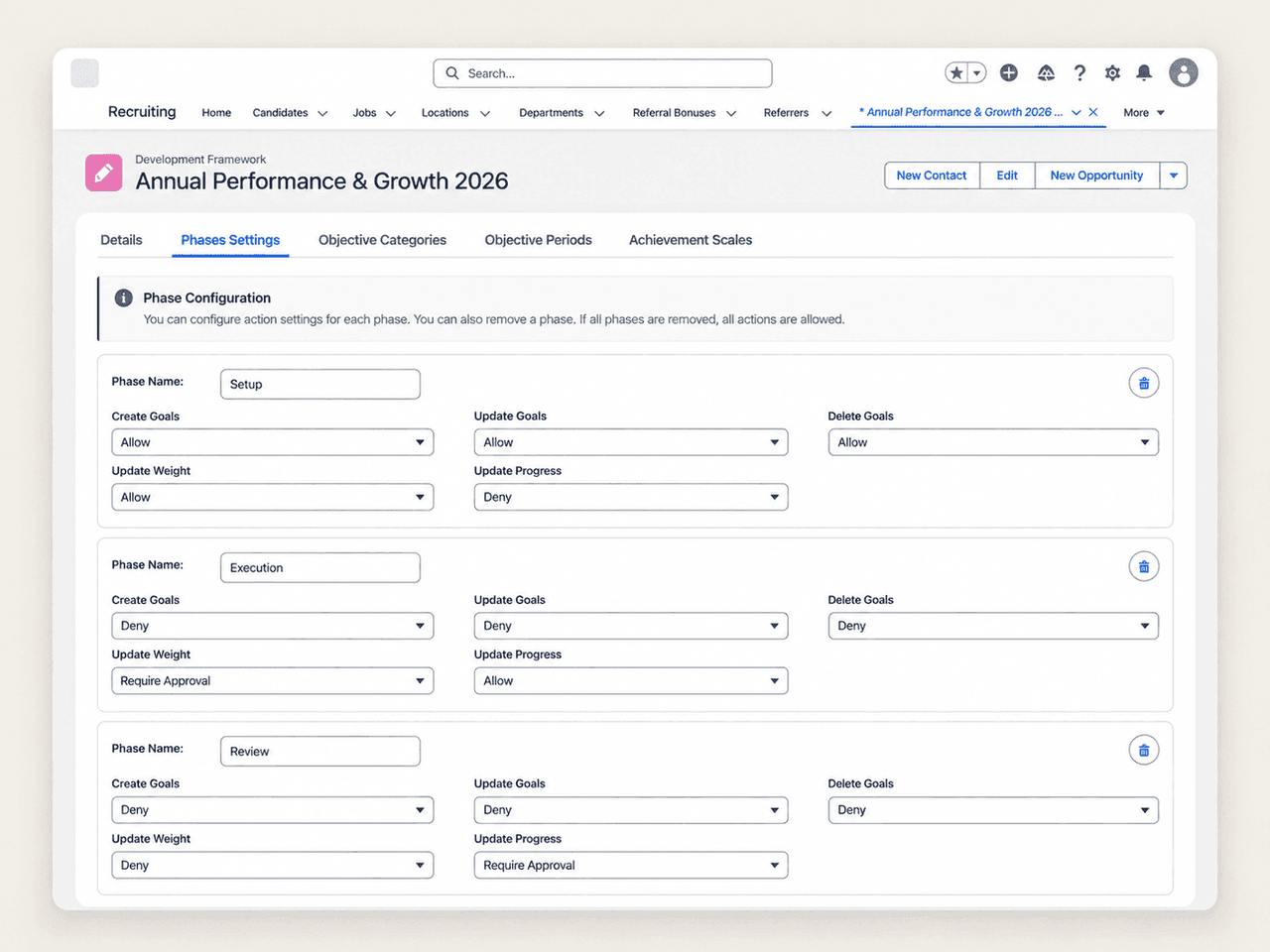Open the Setup phase Create Goals dropdown
Image resolution: width=1270 pixels, height=952 pixels.
273,442
